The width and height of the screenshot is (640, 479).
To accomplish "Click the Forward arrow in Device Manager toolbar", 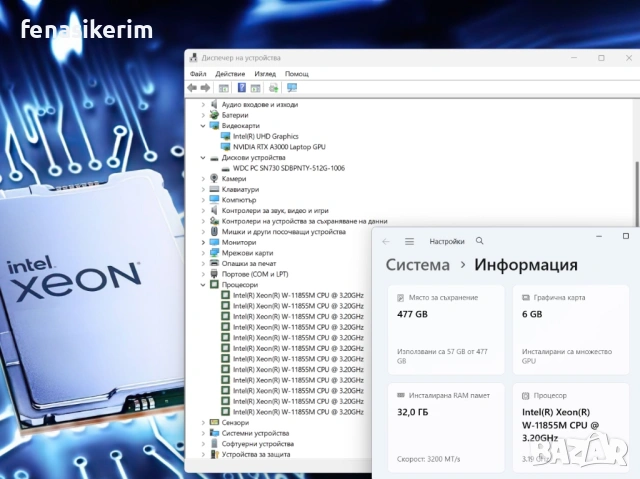I will 205,88.
